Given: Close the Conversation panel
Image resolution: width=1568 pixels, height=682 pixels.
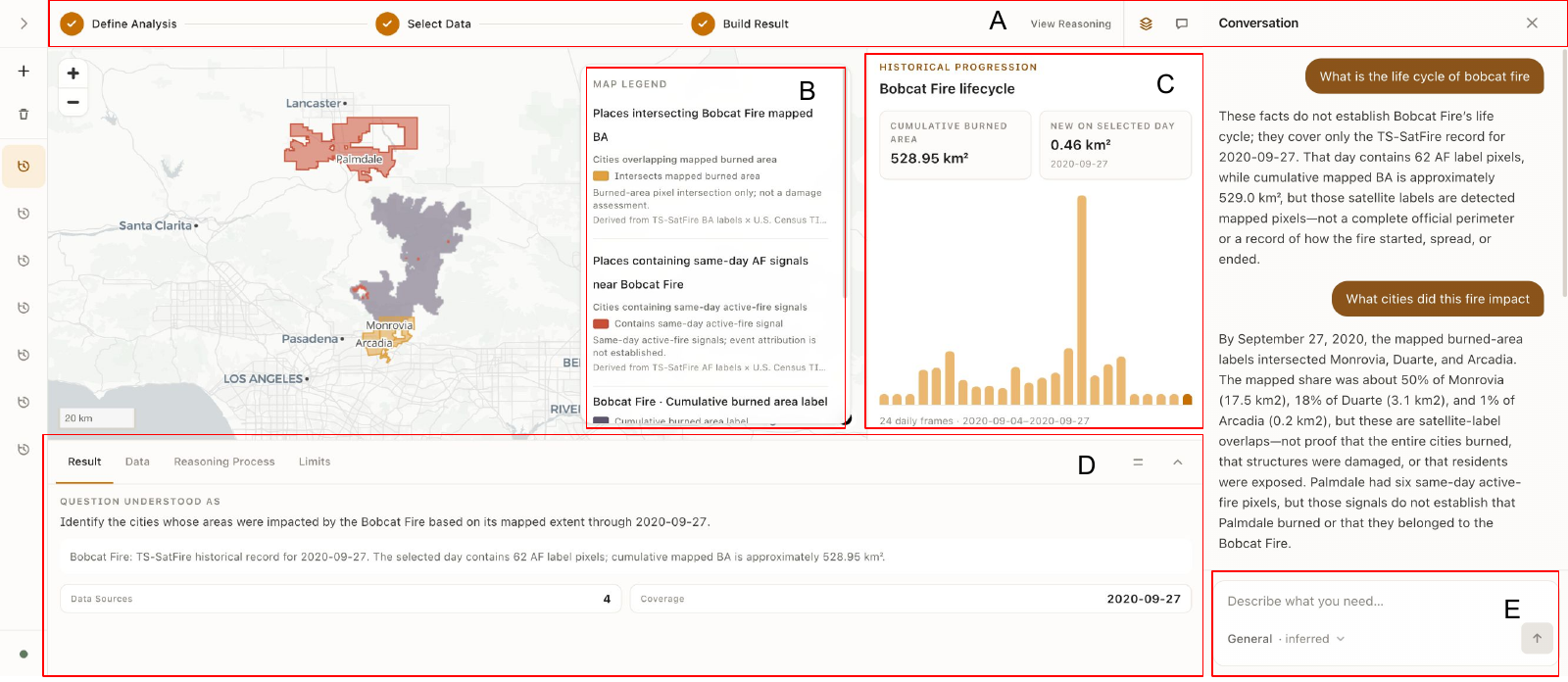Looking at the screenshot, I should tap(1532, 23).
